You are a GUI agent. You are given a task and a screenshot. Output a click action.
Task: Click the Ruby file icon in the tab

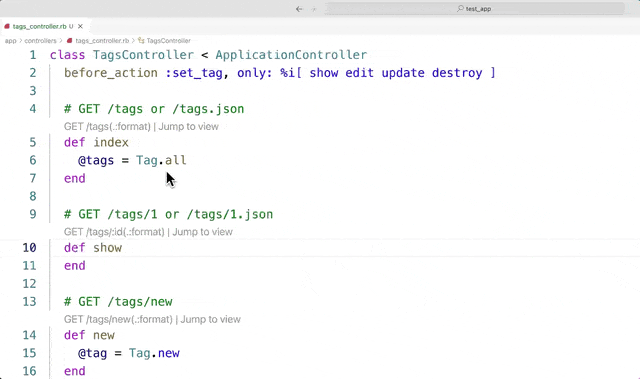pos(7,27)
